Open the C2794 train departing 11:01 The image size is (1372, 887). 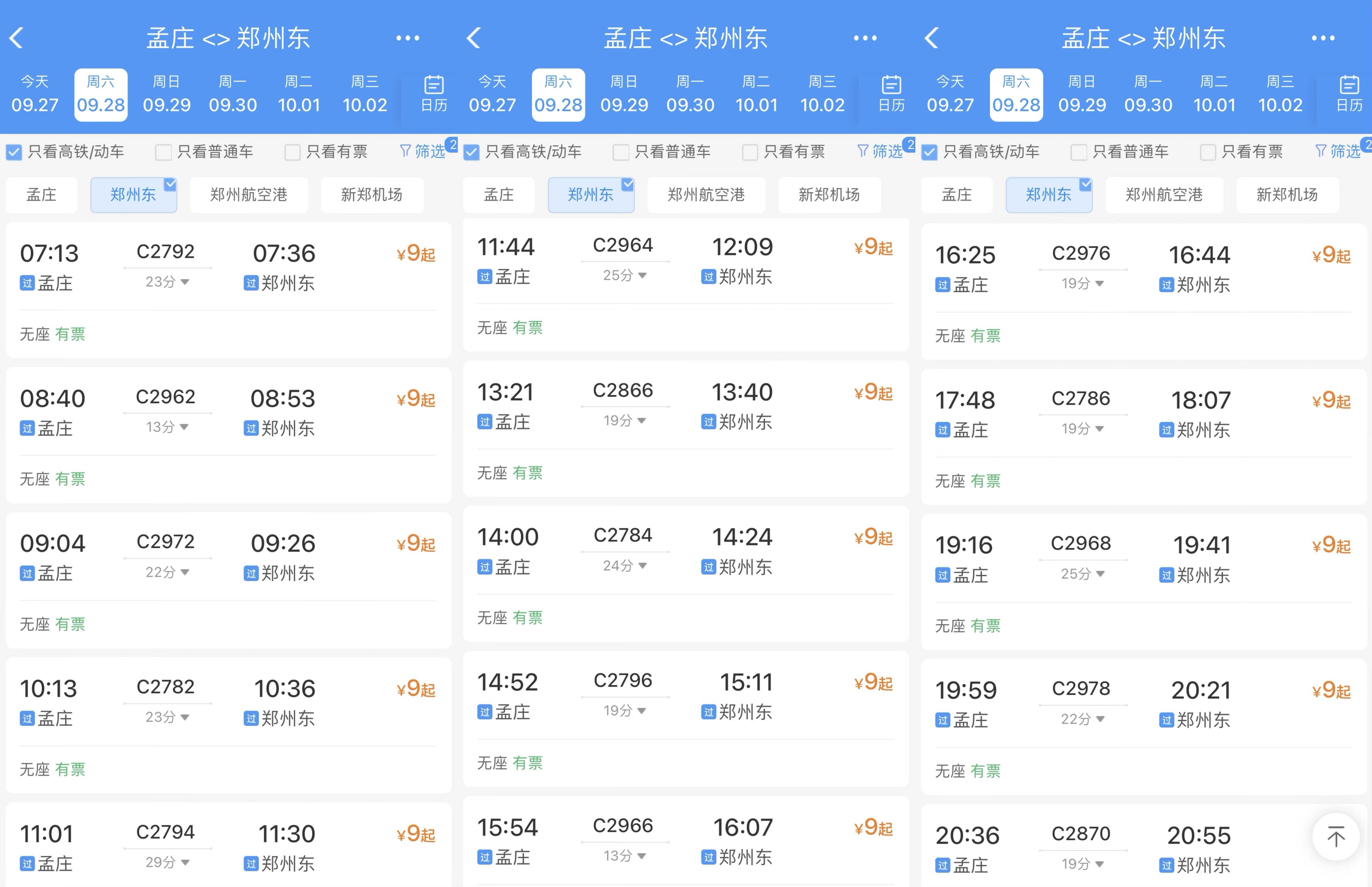click(229, 844)
